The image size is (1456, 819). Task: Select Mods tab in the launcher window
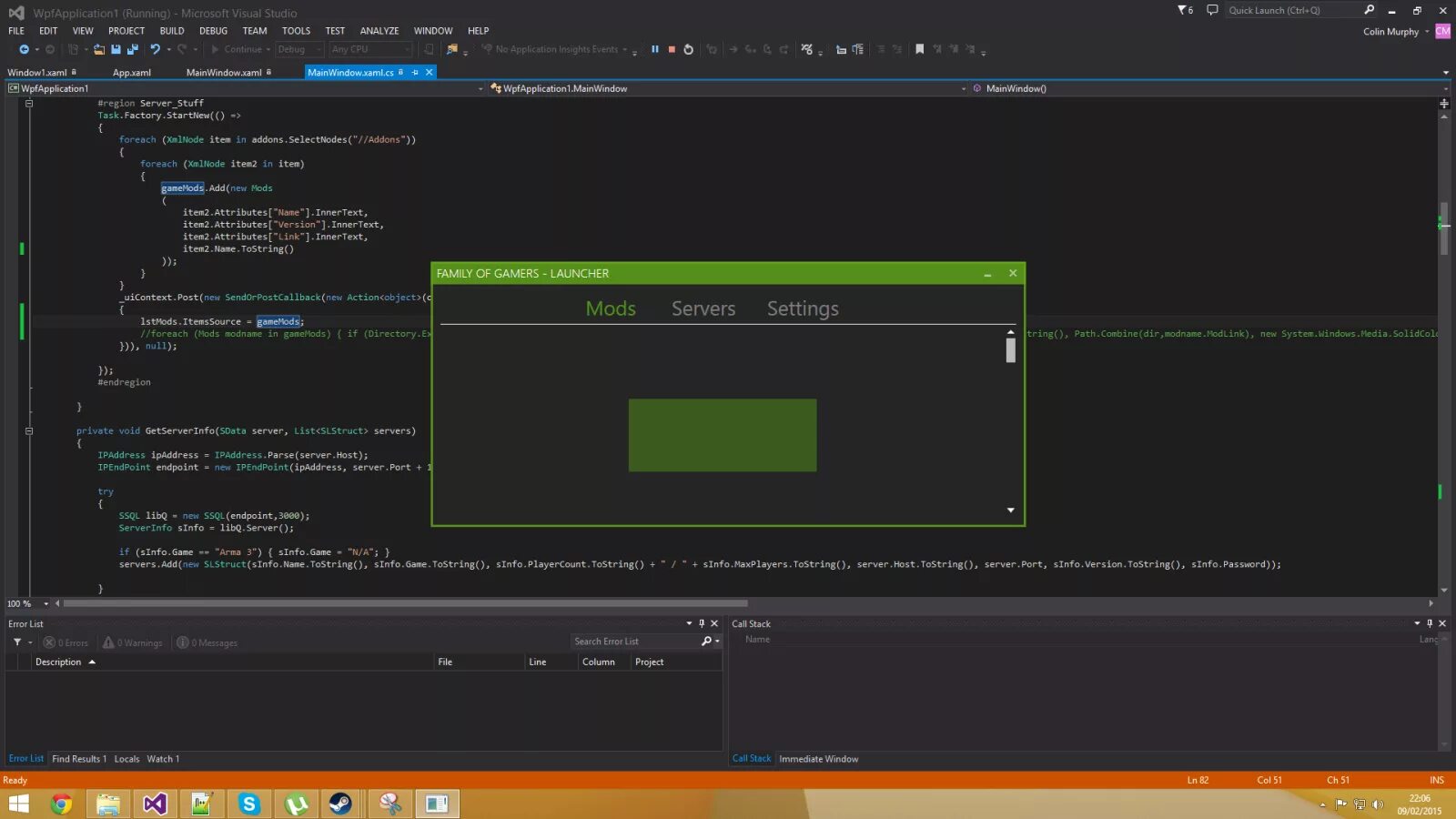point(611,308)
